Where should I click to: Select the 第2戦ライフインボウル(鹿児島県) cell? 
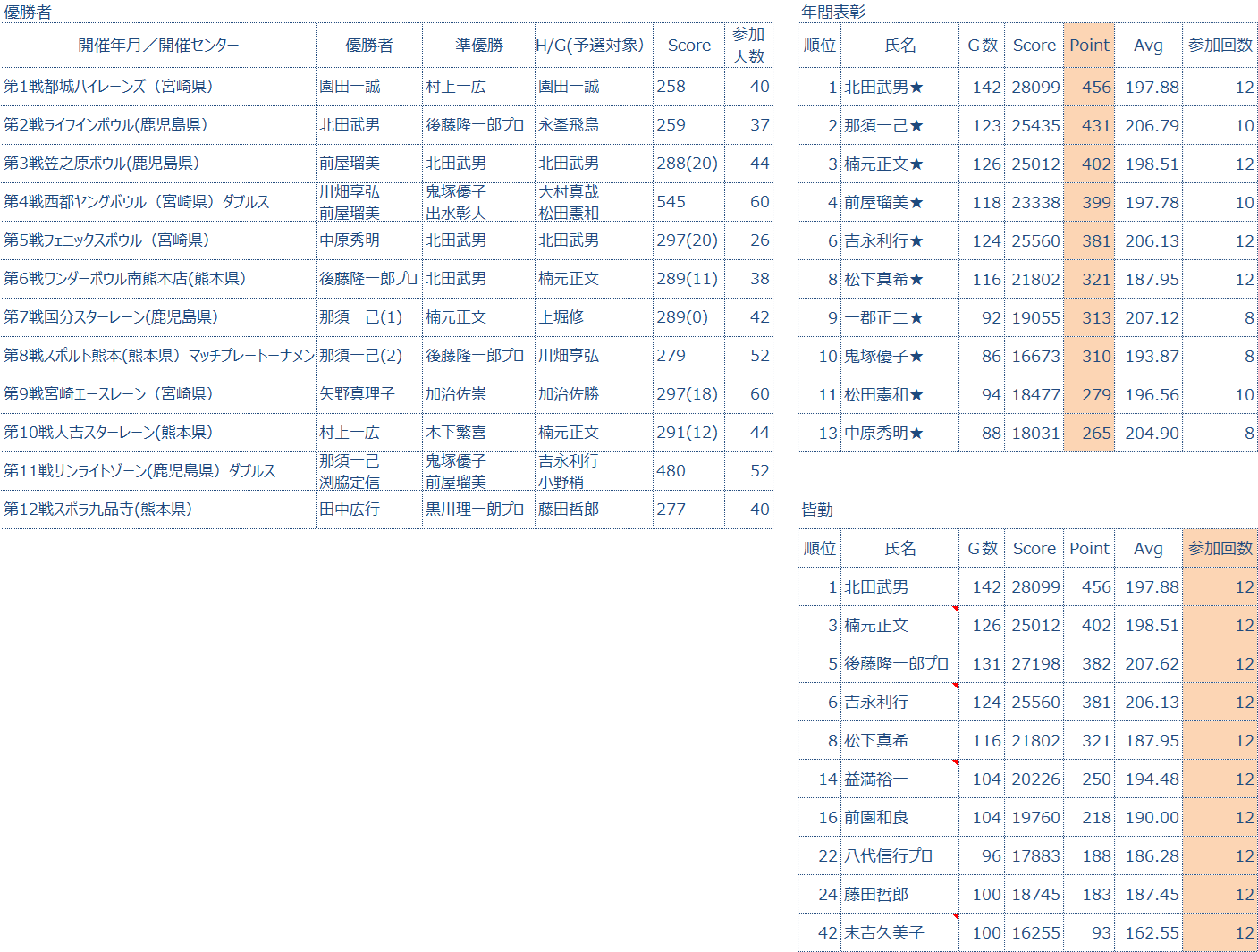[x=158, y=125]
